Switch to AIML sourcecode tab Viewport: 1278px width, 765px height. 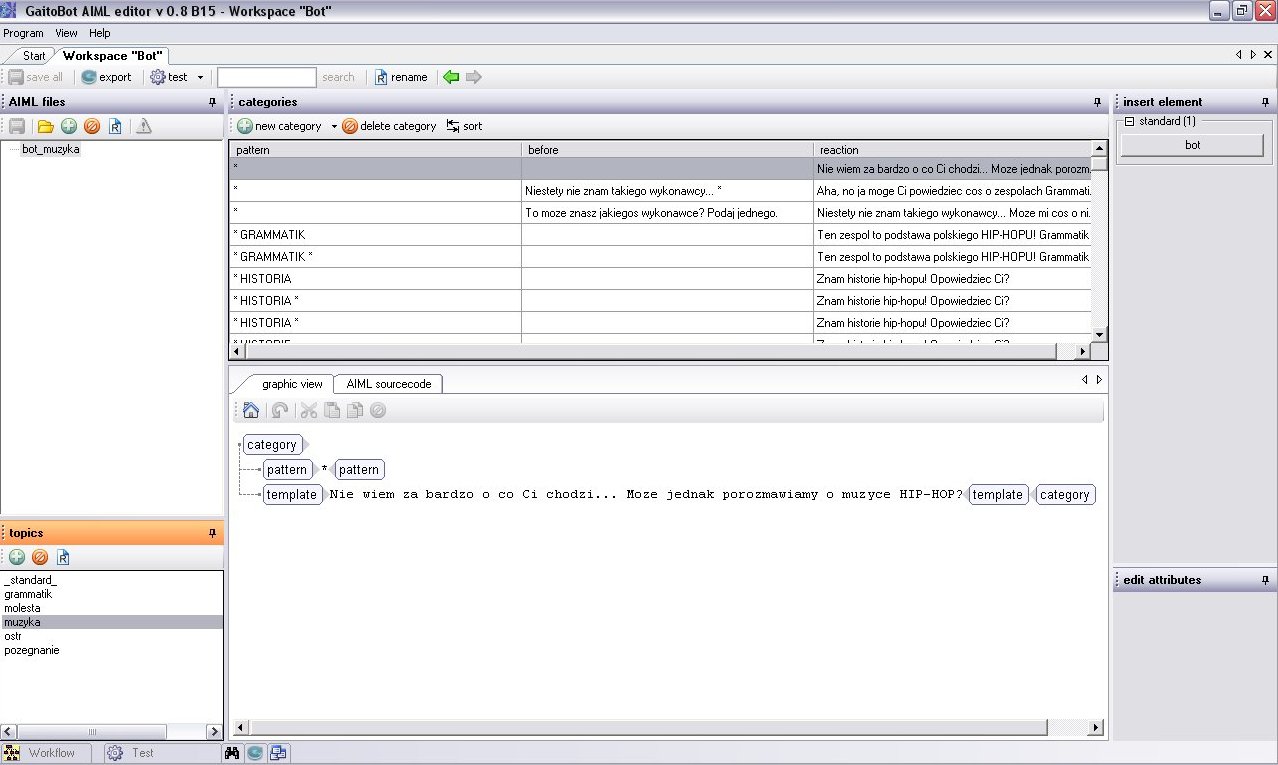[x=389, y=384]
